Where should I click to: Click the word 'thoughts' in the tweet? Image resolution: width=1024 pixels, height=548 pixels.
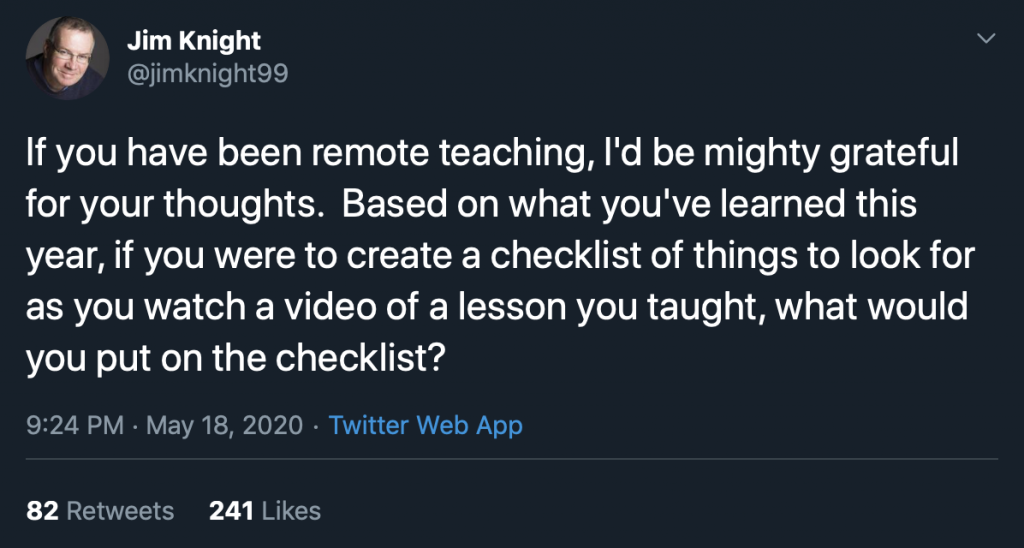click(x=242, y=205)
